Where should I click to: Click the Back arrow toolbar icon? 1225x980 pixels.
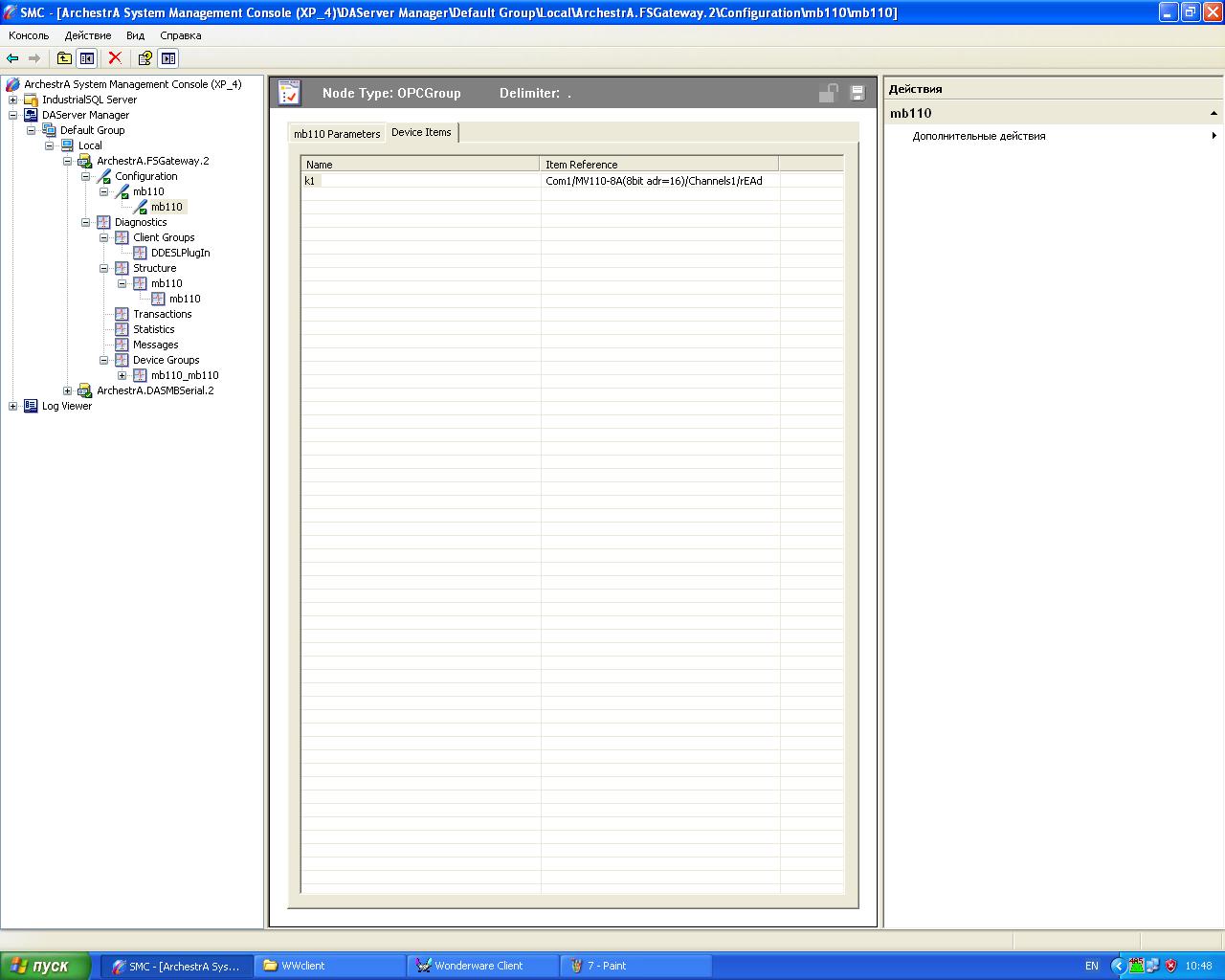12,58
